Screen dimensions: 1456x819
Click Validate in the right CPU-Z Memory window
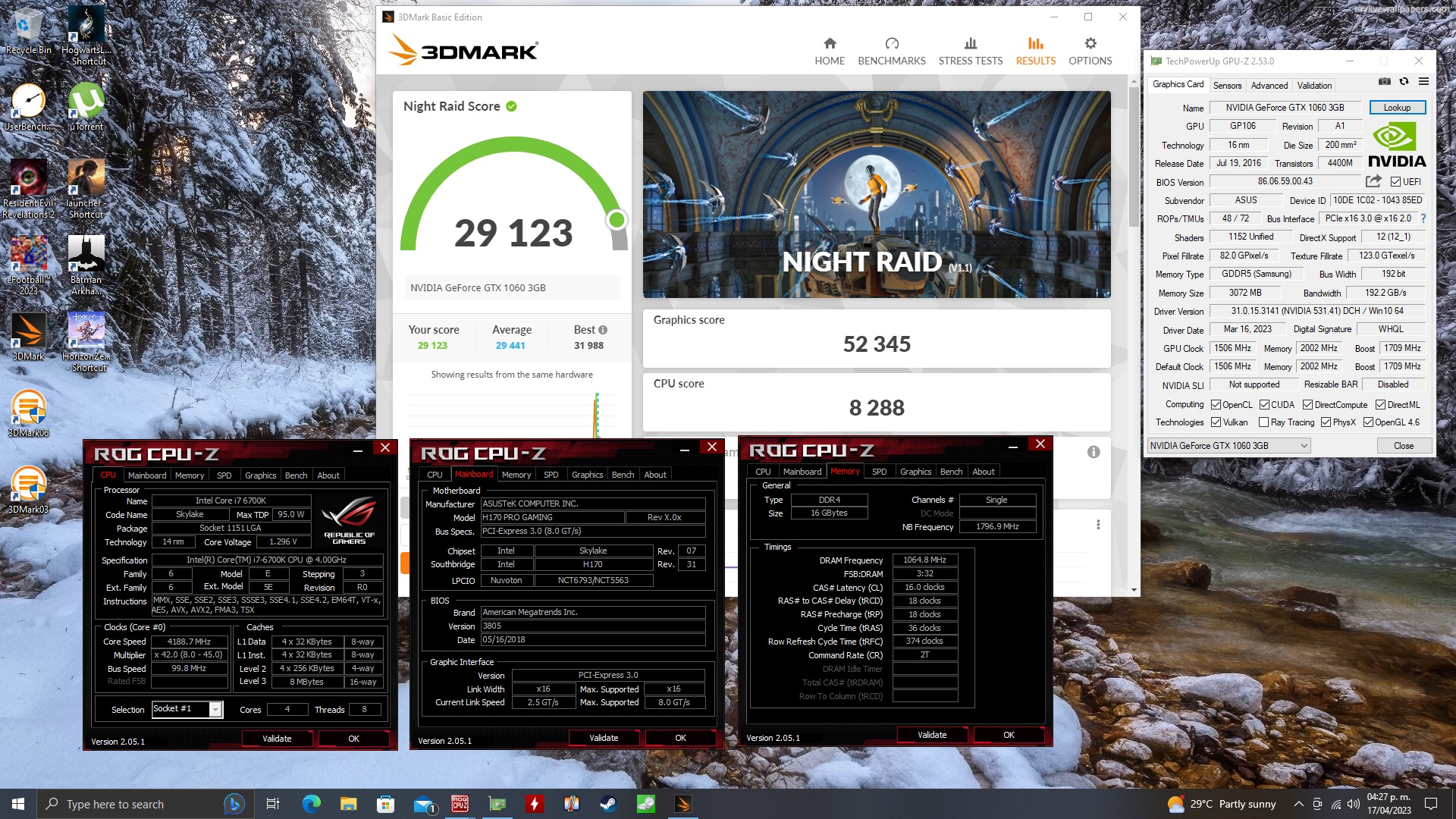click(932, 735)
